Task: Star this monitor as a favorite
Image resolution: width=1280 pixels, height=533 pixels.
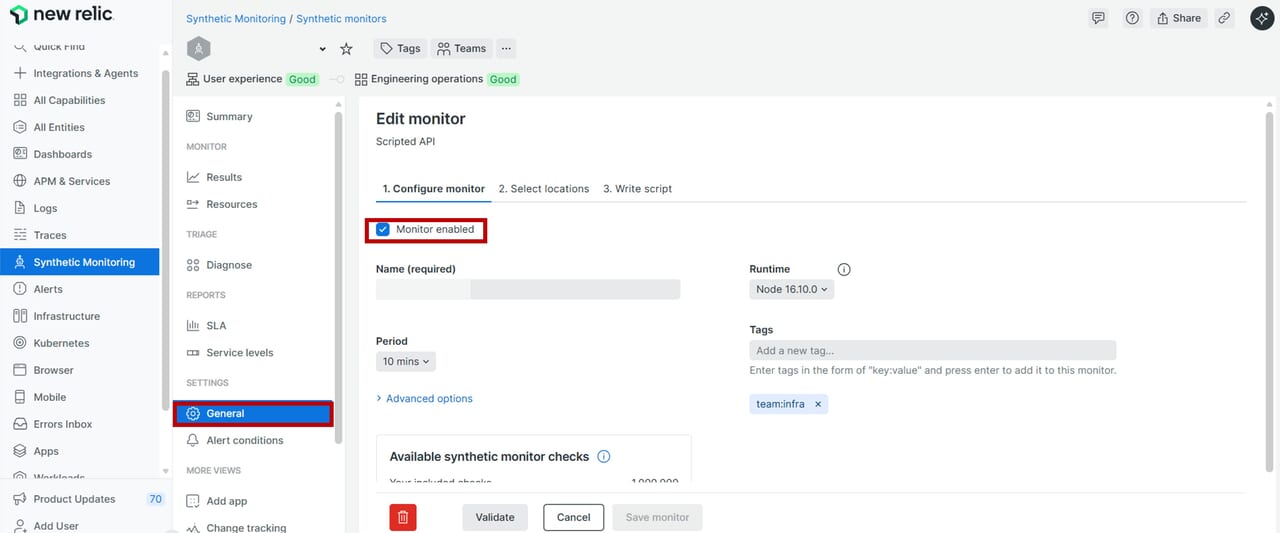Action: click(x=346, y=49)
